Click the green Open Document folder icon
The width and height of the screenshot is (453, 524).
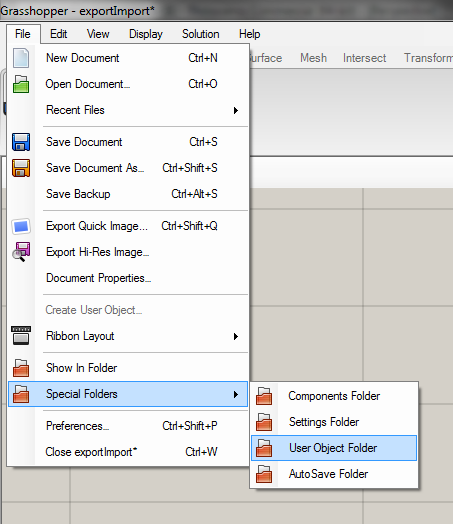[x=21, y=84]
